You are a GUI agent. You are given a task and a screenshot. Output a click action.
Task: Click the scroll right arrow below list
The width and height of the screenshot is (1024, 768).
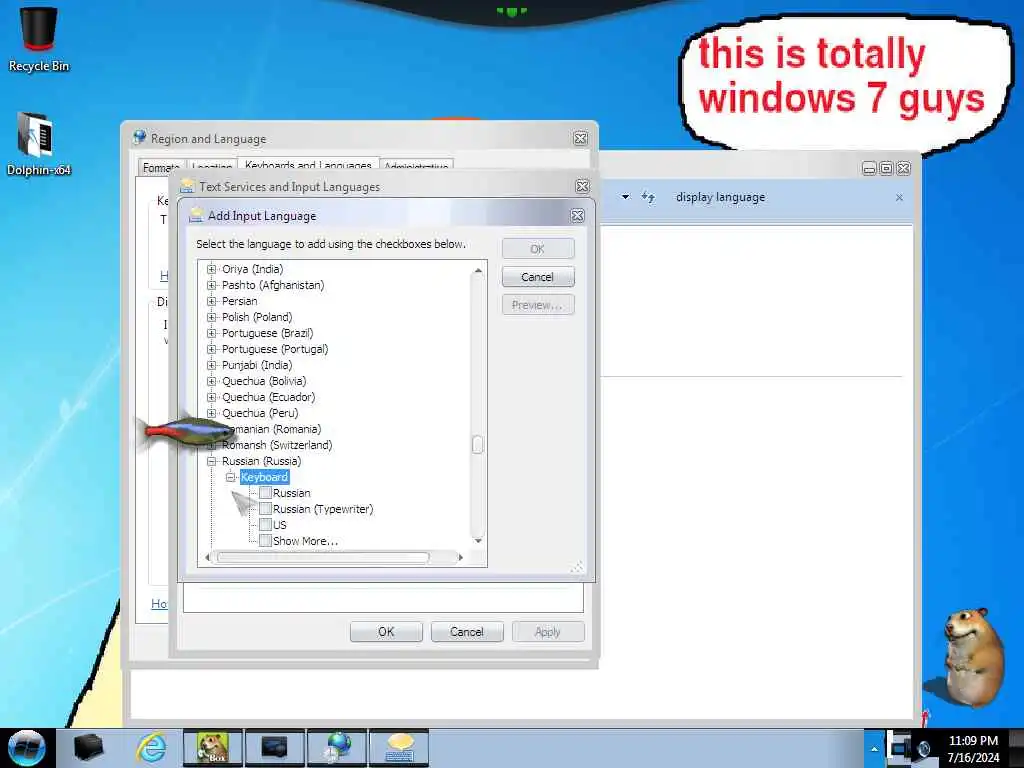pyautogui.click(x=460, y=557)
